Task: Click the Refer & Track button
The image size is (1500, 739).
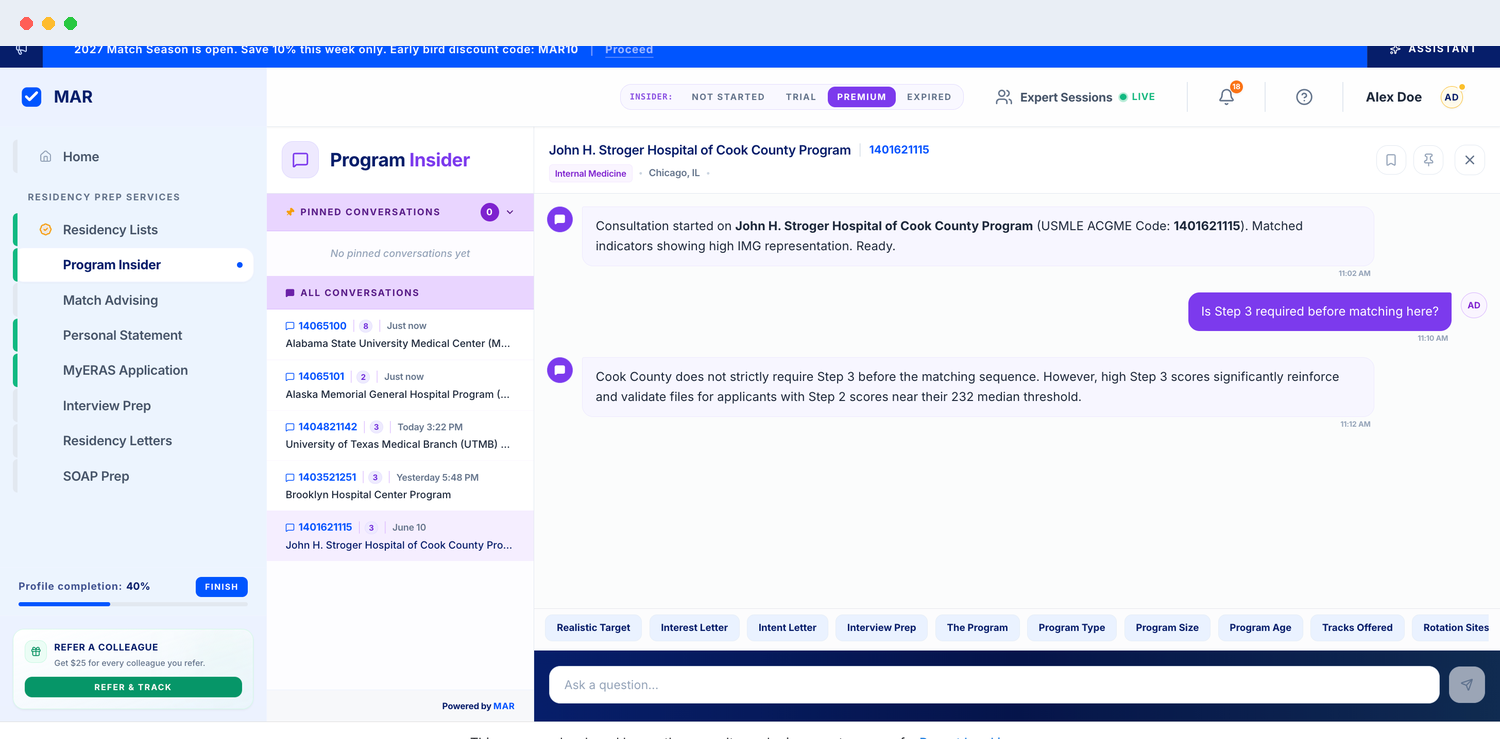Action: click(133, 687)
